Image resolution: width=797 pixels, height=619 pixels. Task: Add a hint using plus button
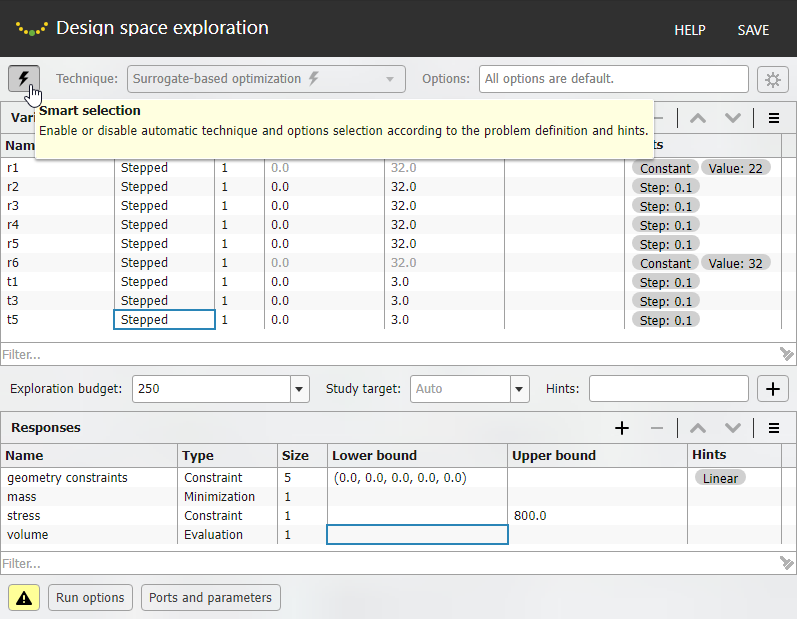[773, 388]
